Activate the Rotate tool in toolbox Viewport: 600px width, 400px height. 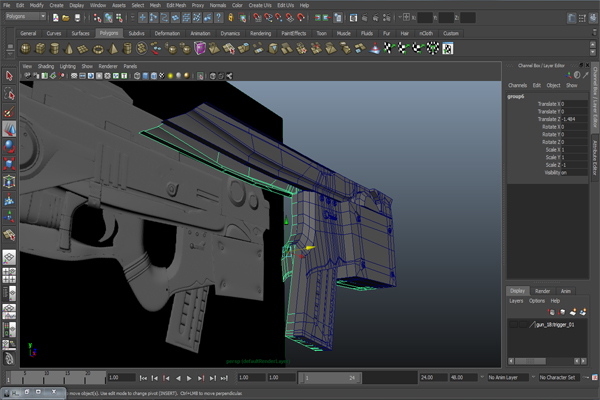pos(9,146)
